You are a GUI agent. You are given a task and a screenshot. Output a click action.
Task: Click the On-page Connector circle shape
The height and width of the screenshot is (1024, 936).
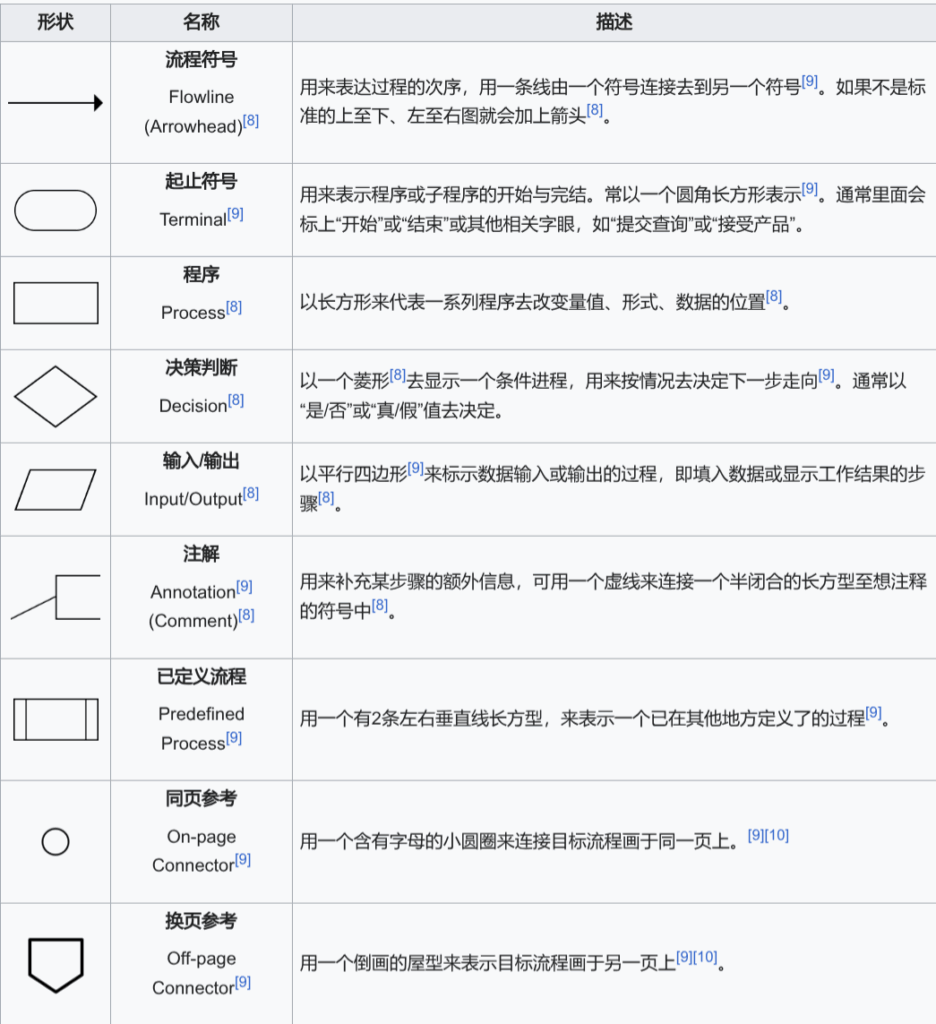tap(56, 842)
